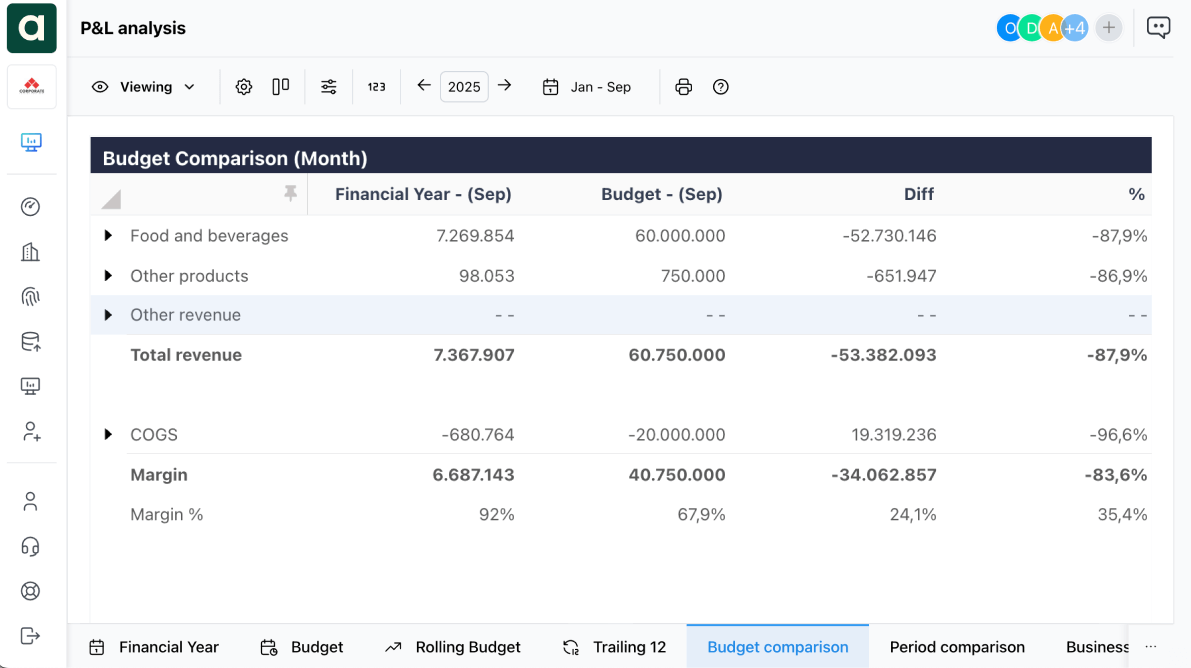Click the column layout icon
Viewport: 1191px width, 668px height.
[281, 87]
